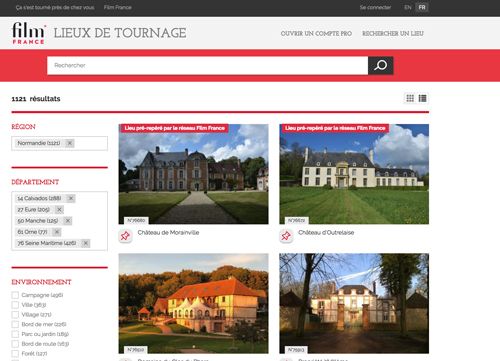The width and height of the screenshot is (500, 361).
Task: Switch site language to EN
Action: pos(408,7)
